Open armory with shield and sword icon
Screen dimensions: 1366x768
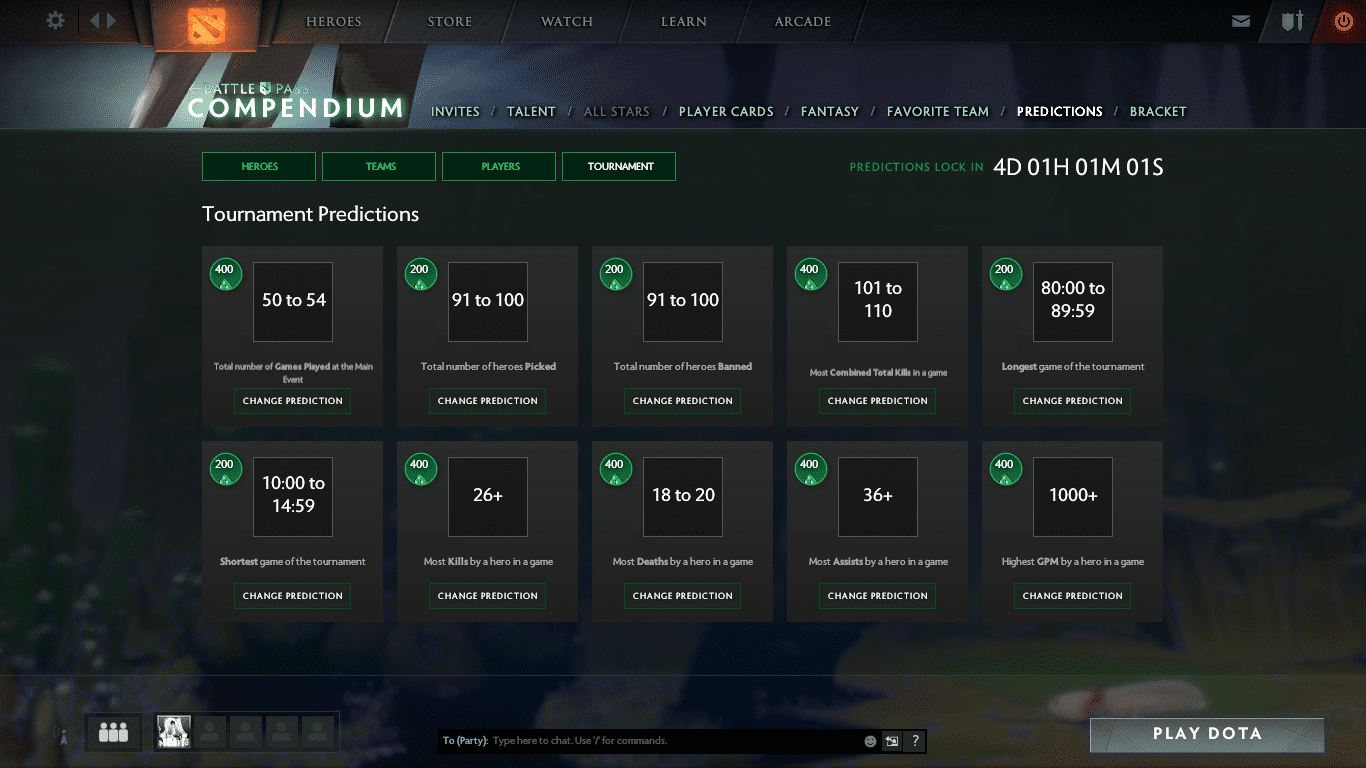coord(1290,20)
